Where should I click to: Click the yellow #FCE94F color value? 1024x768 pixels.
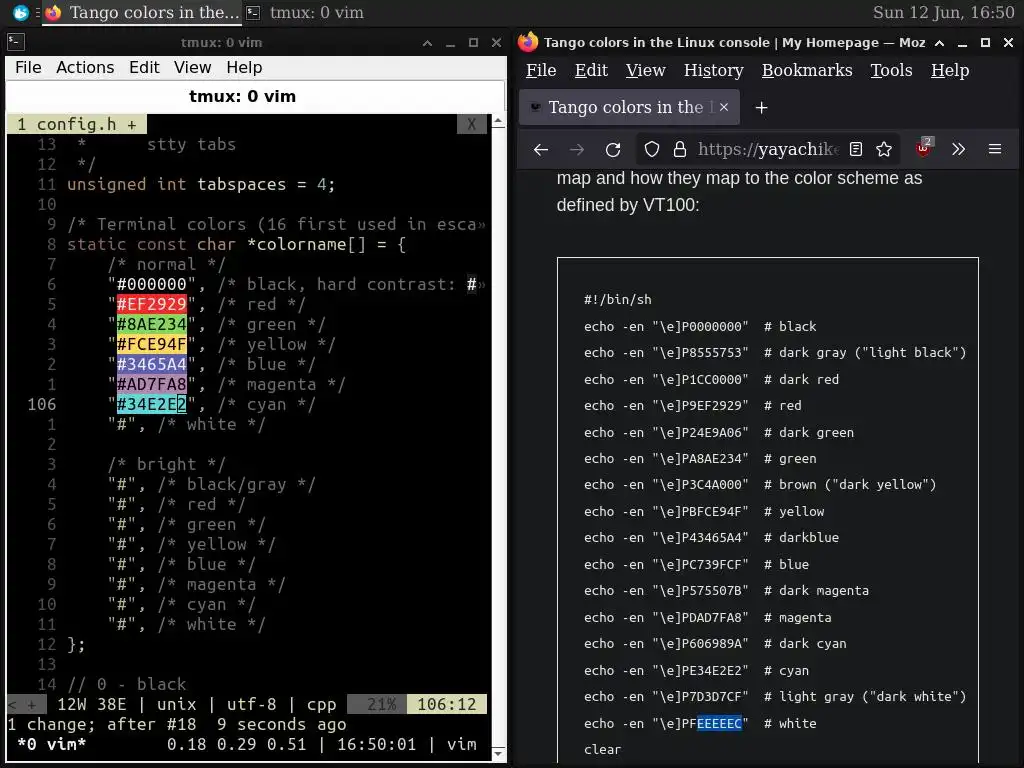point(152,344)
